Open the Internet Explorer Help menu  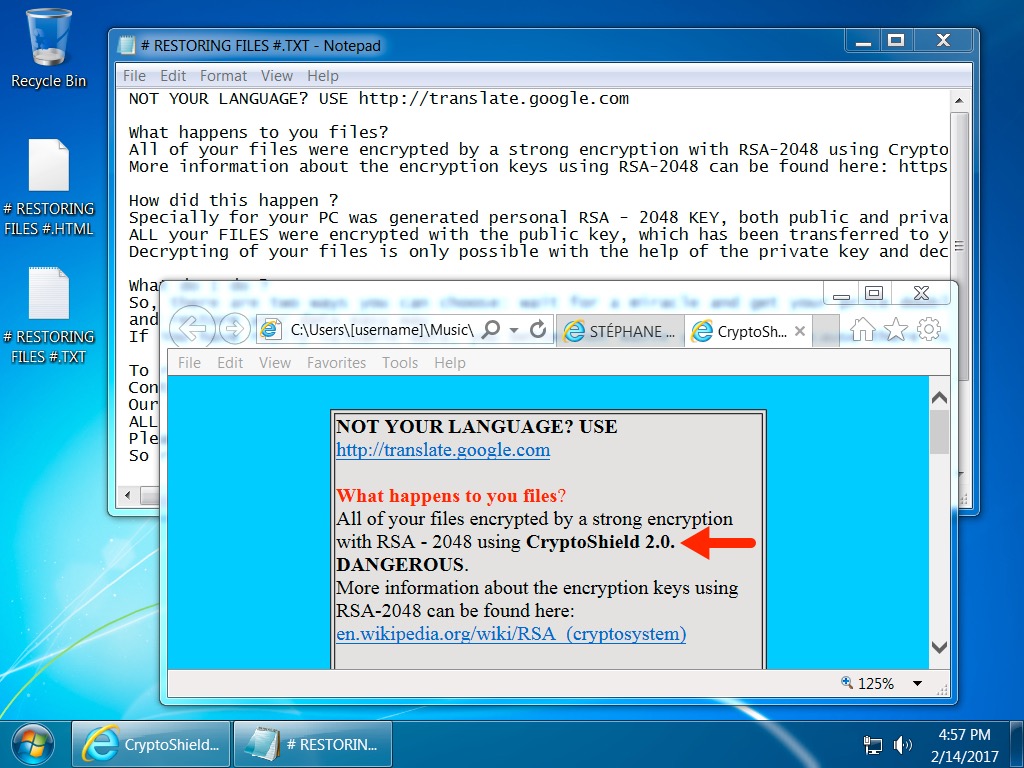point(450,362)
